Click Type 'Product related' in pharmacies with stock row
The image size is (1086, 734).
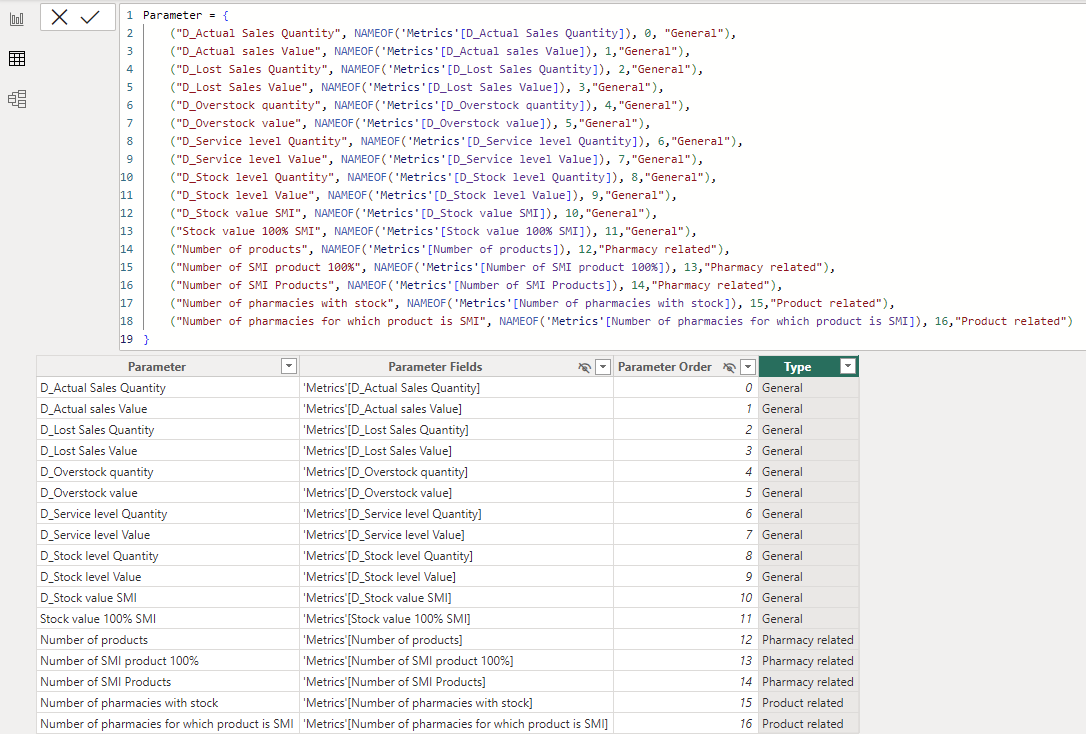pyautogui.click(x=808, y=703)
